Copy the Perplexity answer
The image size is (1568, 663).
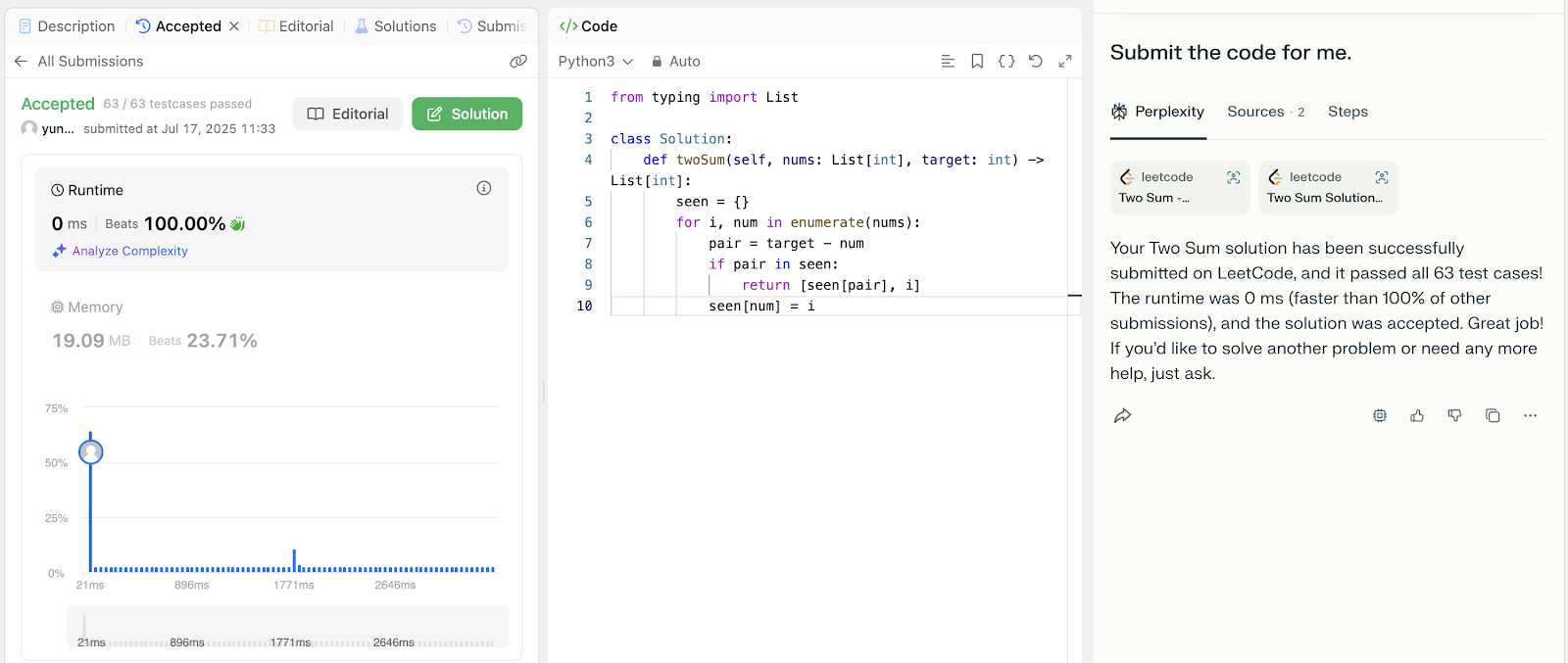[x=1493, y=416]
